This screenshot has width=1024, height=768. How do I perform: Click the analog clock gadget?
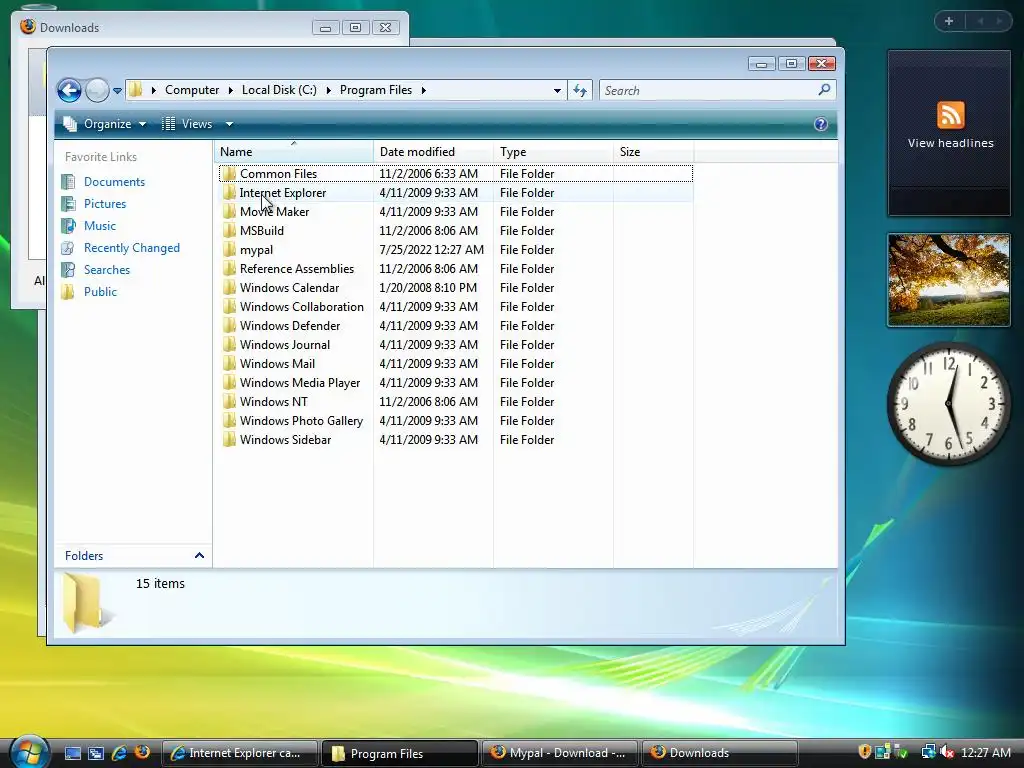pyautogui.click(x=948, y=404)
